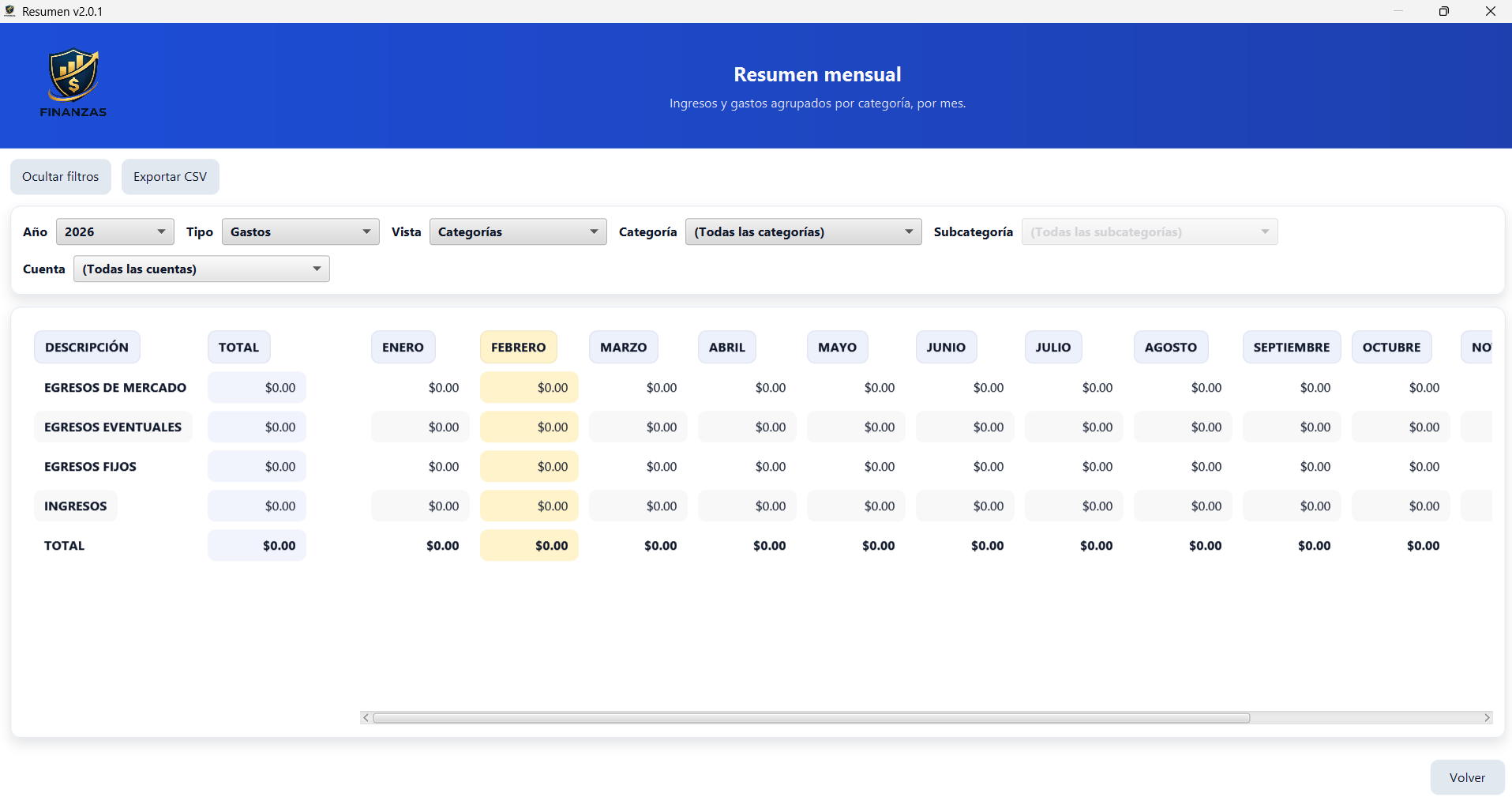Click the TOTAL column header

tap(238, 348)
